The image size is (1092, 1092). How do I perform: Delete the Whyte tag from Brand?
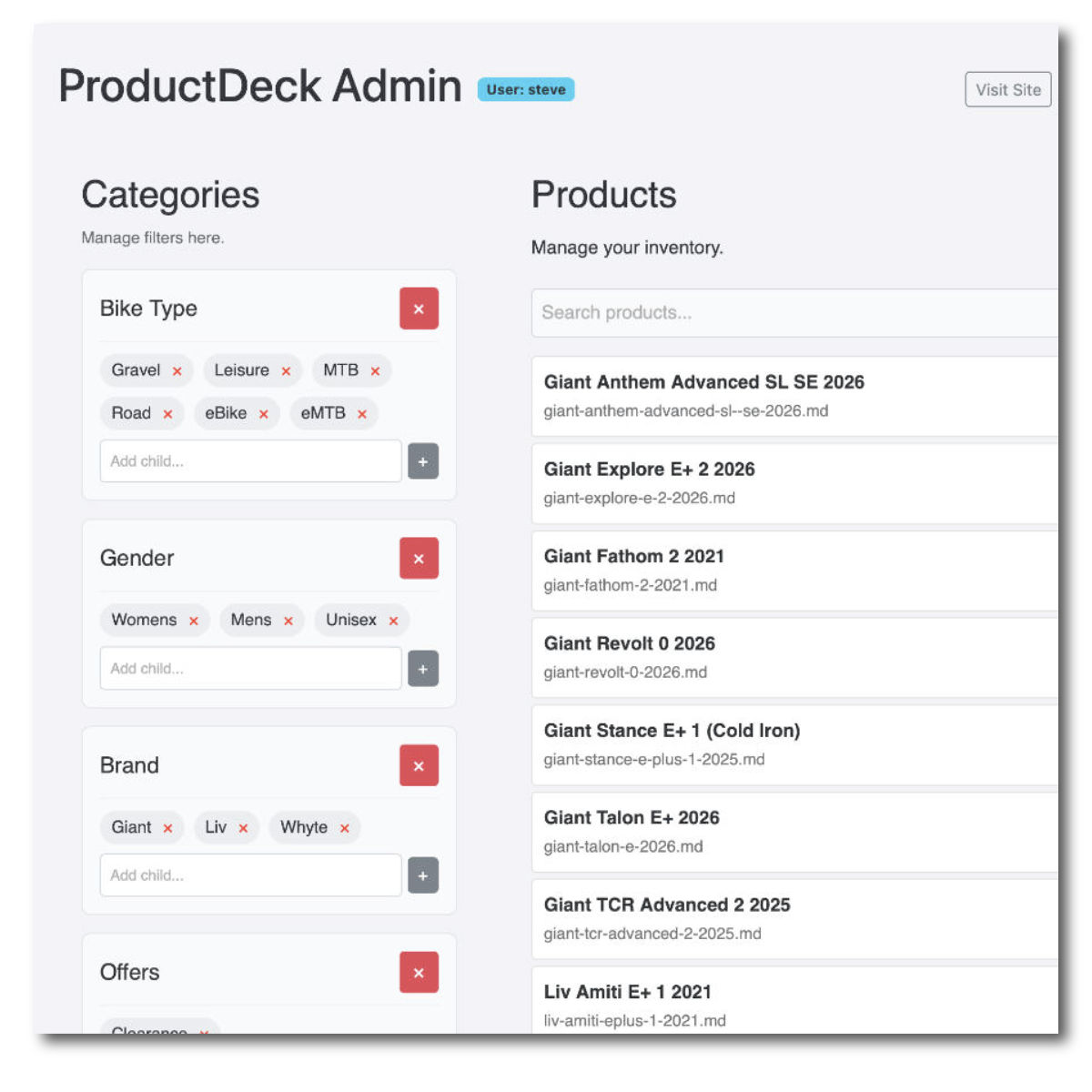(x=344, y=827)
